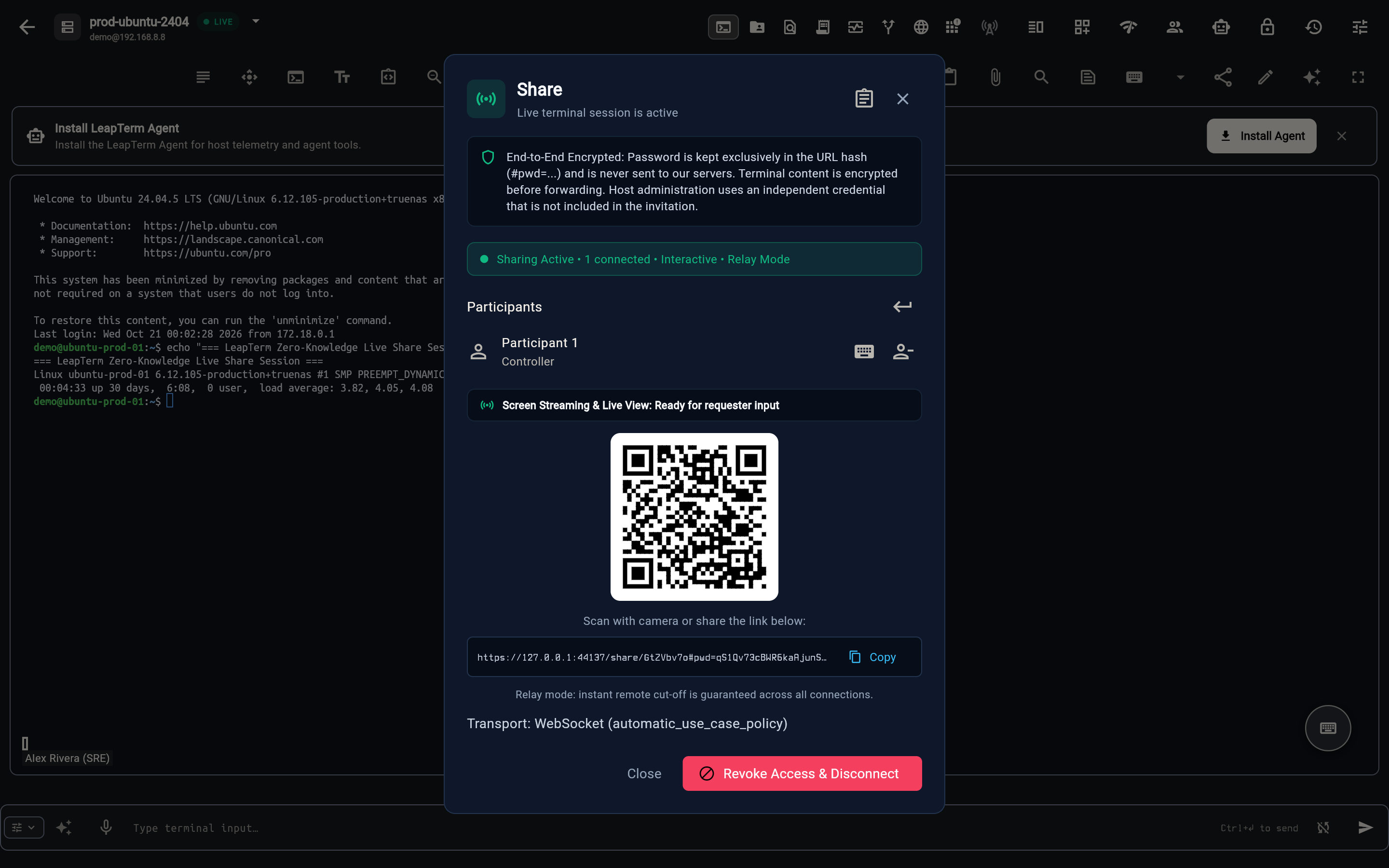Open the terminal view icon in top toolbar

pos(723,27)
